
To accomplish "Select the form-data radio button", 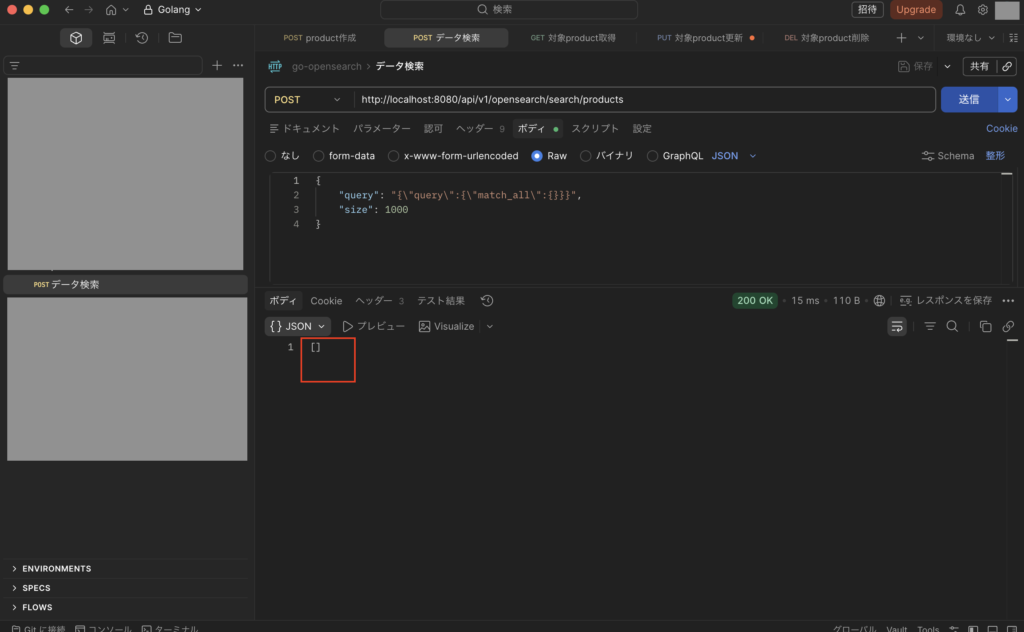I will 319,156.
